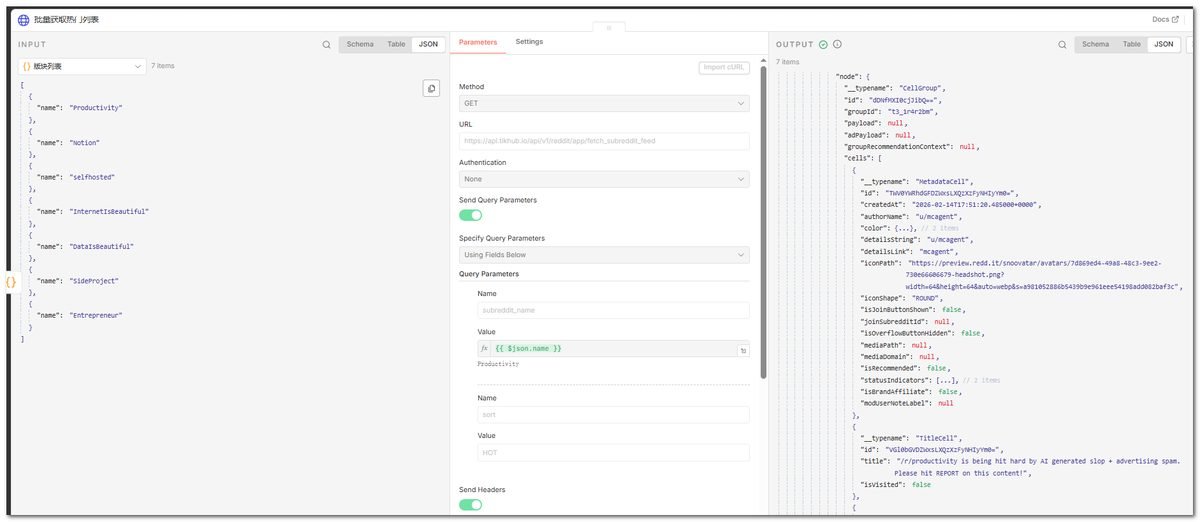Click the HOT Value field

coord(613,452)
